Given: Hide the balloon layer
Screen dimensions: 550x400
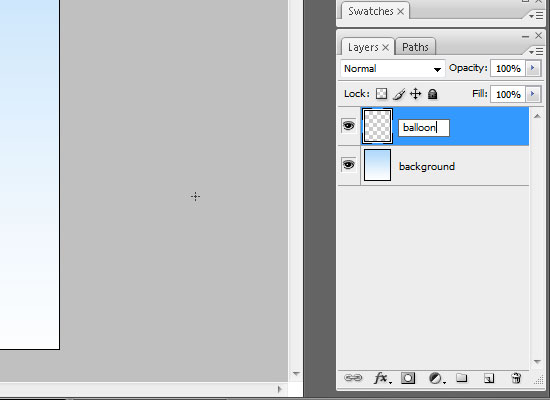Looking at the screenshot, I should point(348,126).
